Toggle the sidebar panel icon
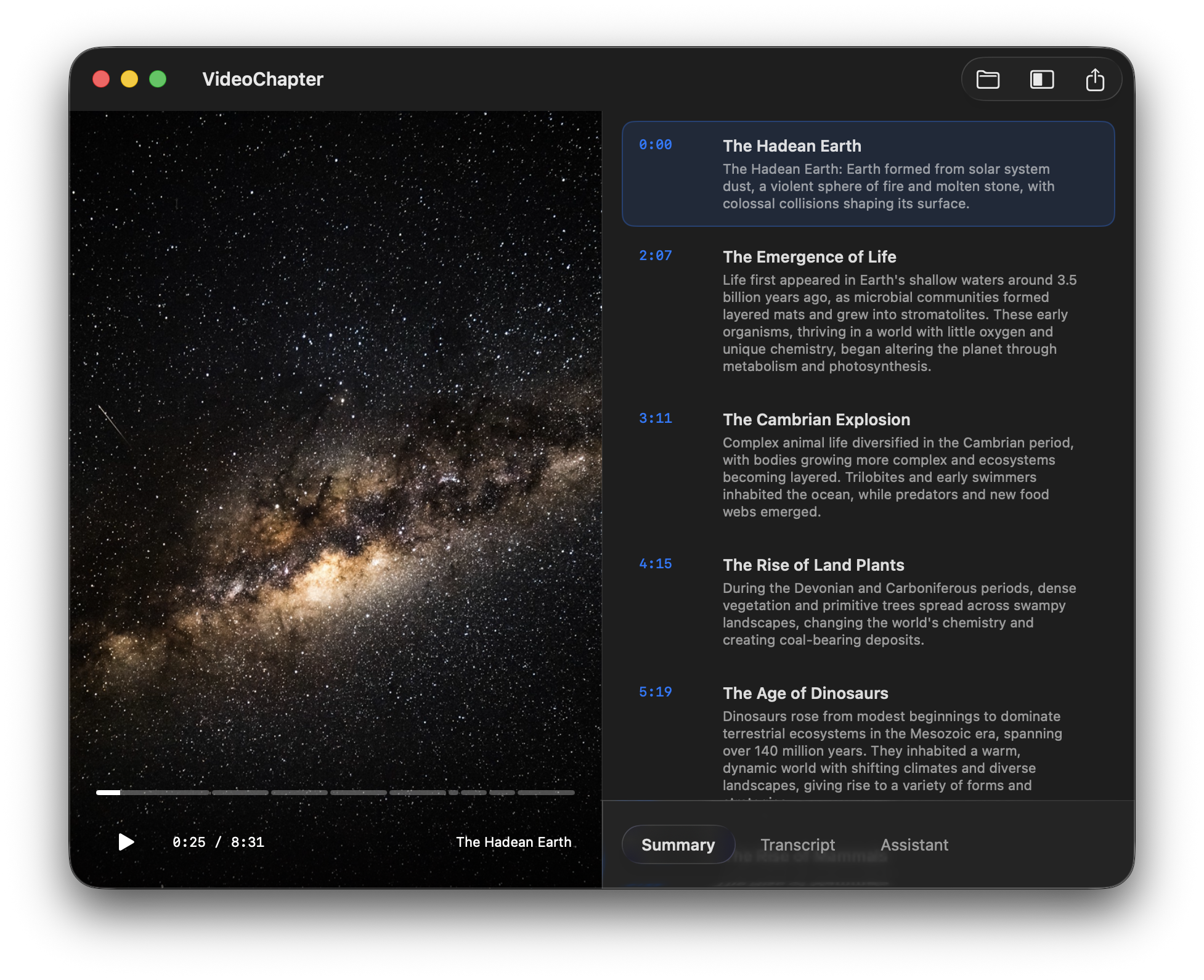 point(1041,79)
